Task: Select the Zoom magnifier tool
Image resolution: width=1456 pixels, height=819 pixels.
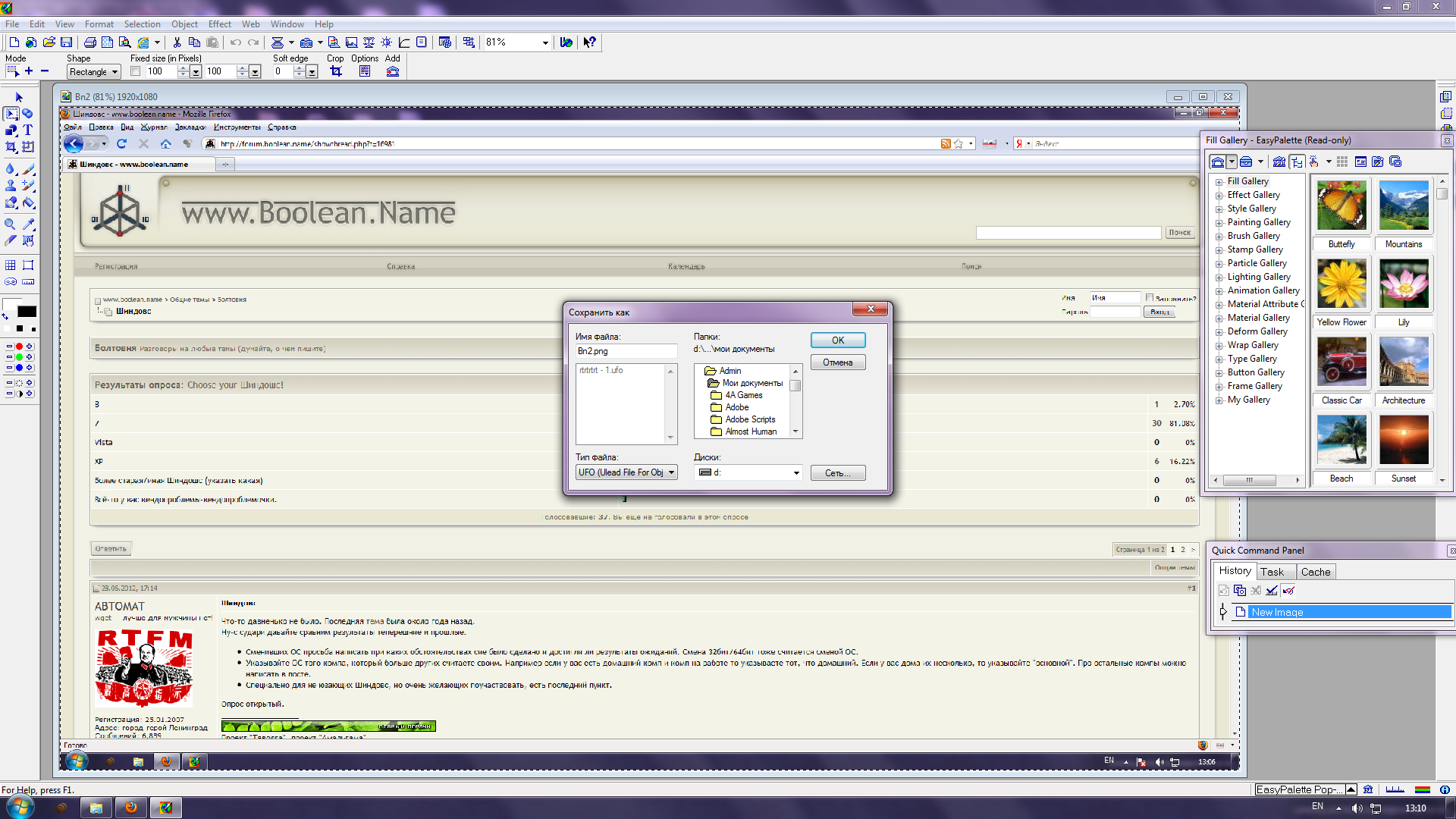Action: 11,224
